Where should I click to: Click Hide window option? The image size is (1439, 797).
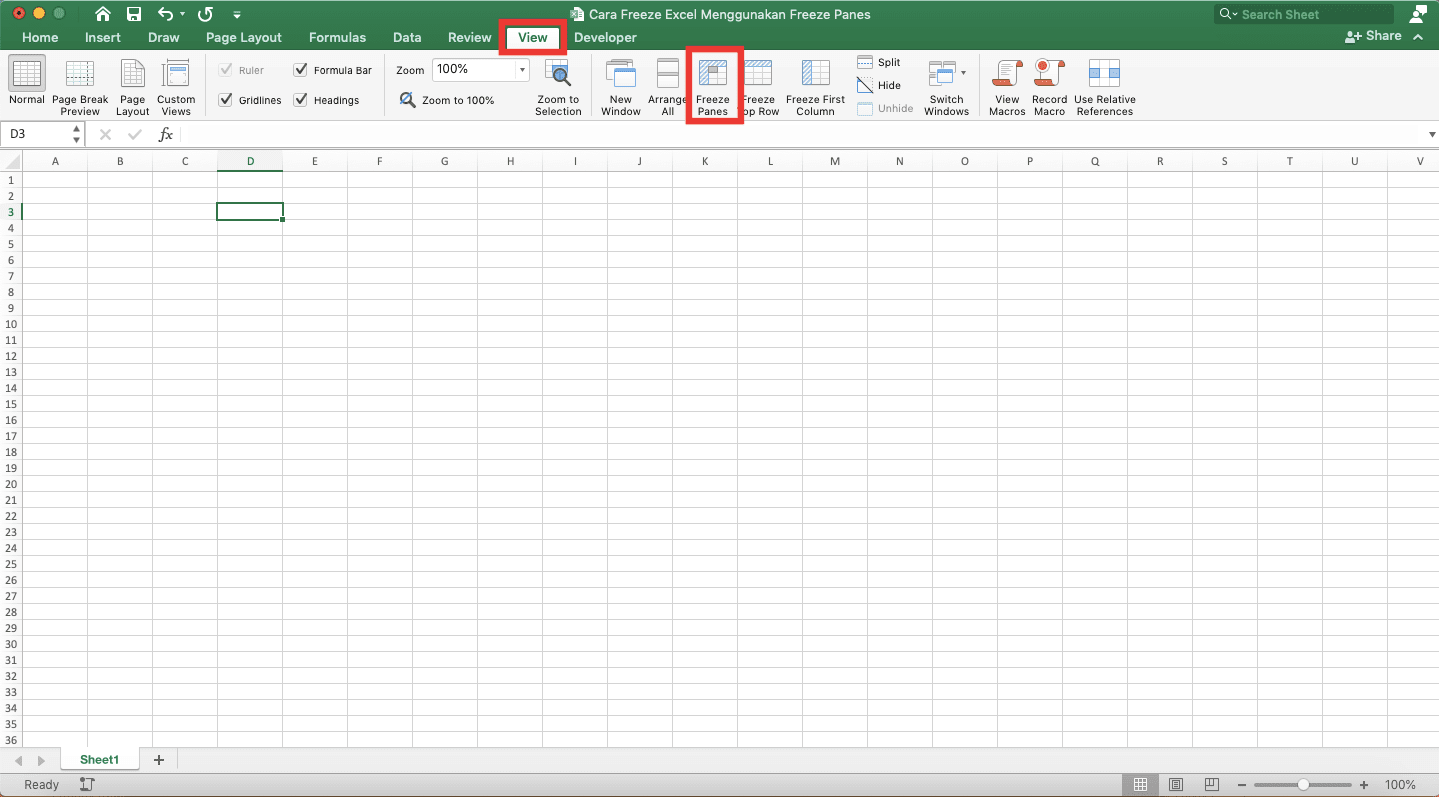(x=879, y=85)
